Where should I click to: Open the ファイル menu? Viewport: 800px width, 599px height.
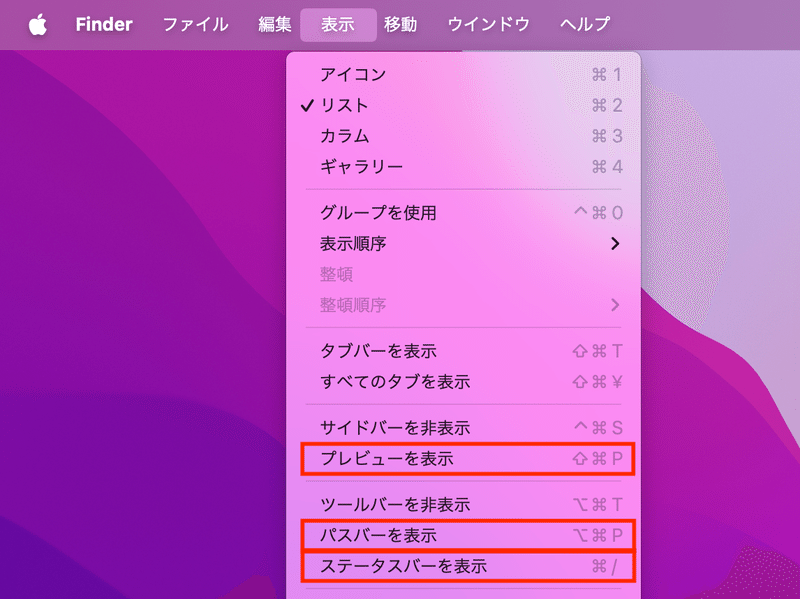coord(195,24)
